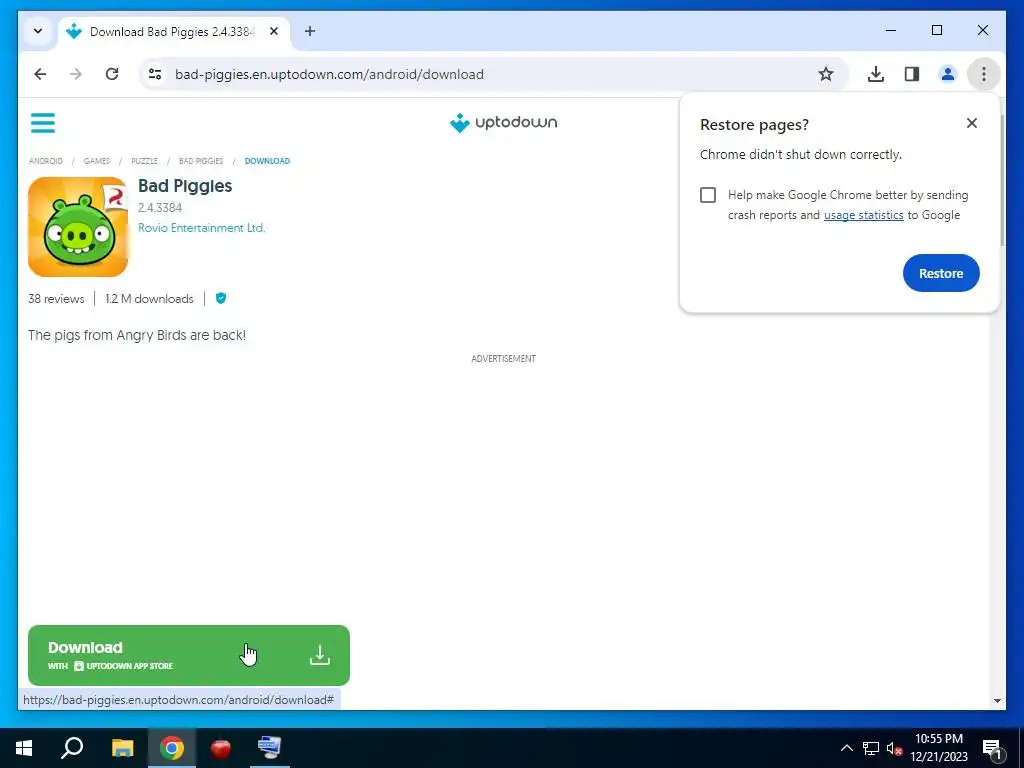Click the address bar URL
The image size is (1024, 768).
tap(329, 74)
